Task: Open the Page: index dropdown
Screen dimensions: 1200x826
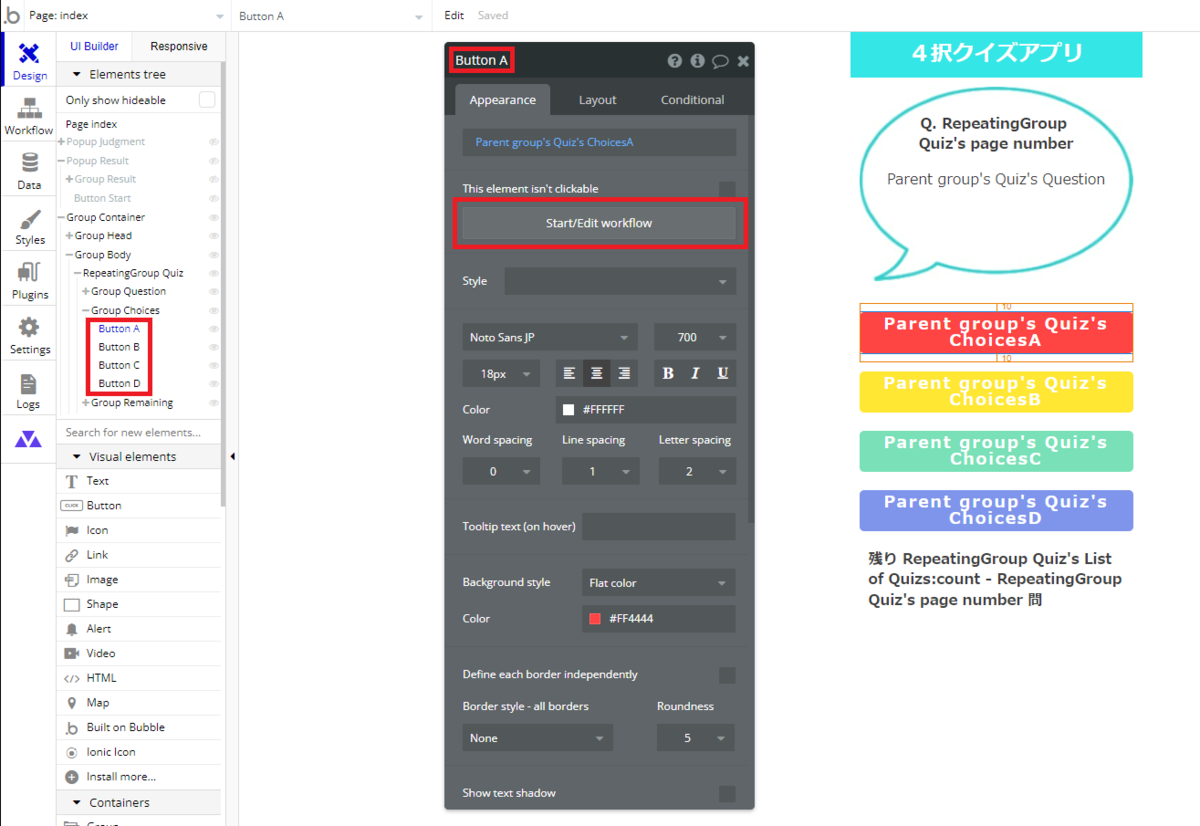Action: 126,16
